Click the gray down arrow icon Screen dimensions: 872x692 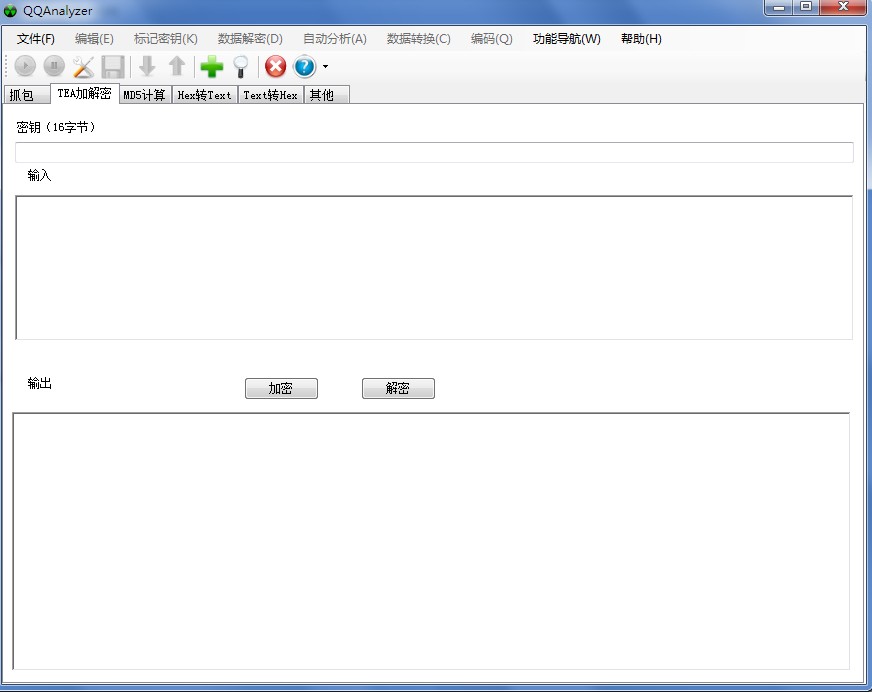pyautogui.click(x=147, y=67)
